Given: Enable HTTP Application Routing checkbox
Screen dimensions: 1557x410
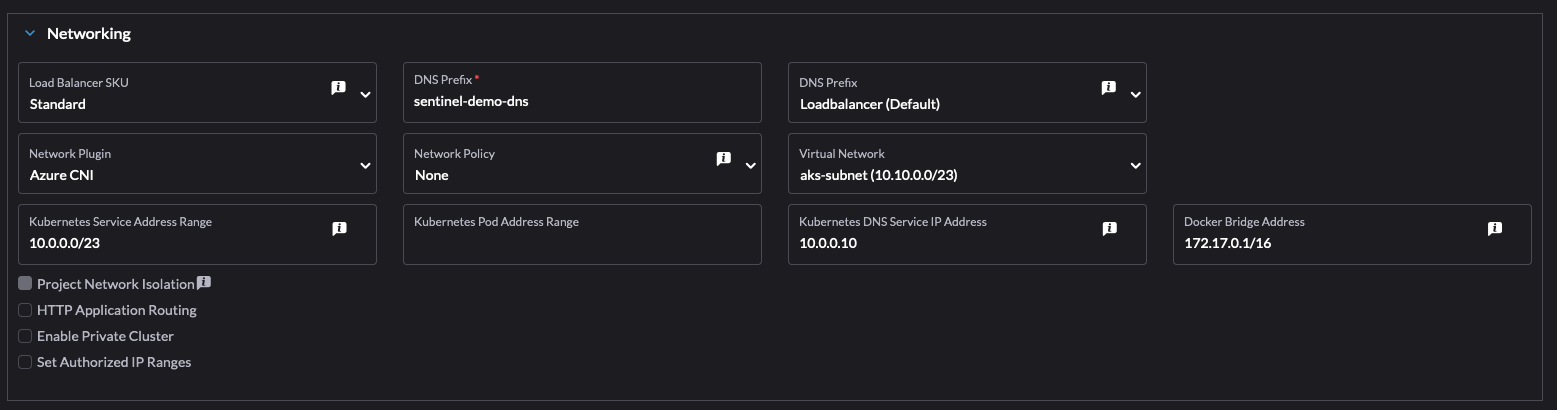Looking at the screenshot, I should pos(25,310).
